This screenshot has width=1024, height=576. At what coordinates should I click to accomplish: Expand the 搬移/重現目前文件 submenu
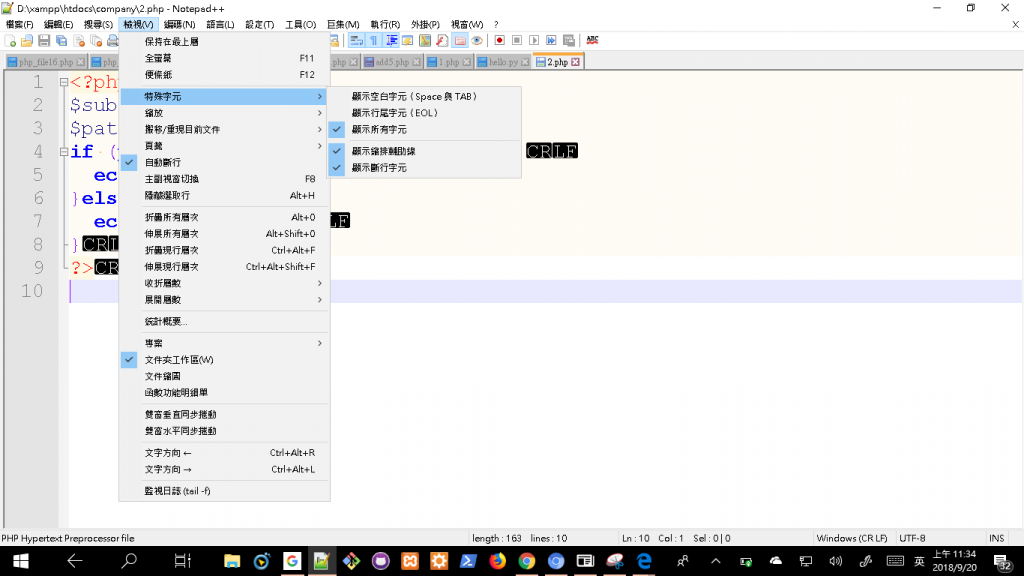tap(224, 129)
